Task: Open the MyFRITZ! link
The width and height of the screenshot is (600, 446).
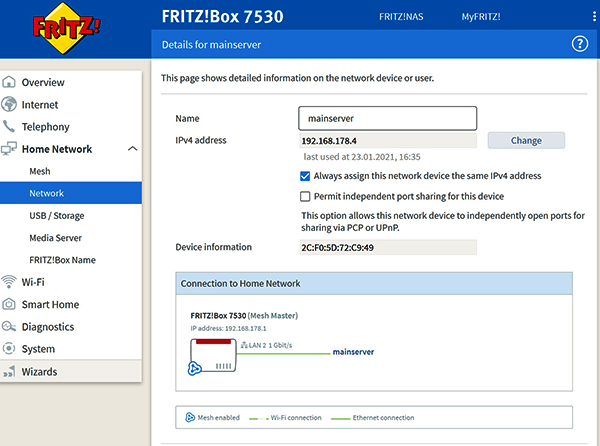Action: pos(481,17)
